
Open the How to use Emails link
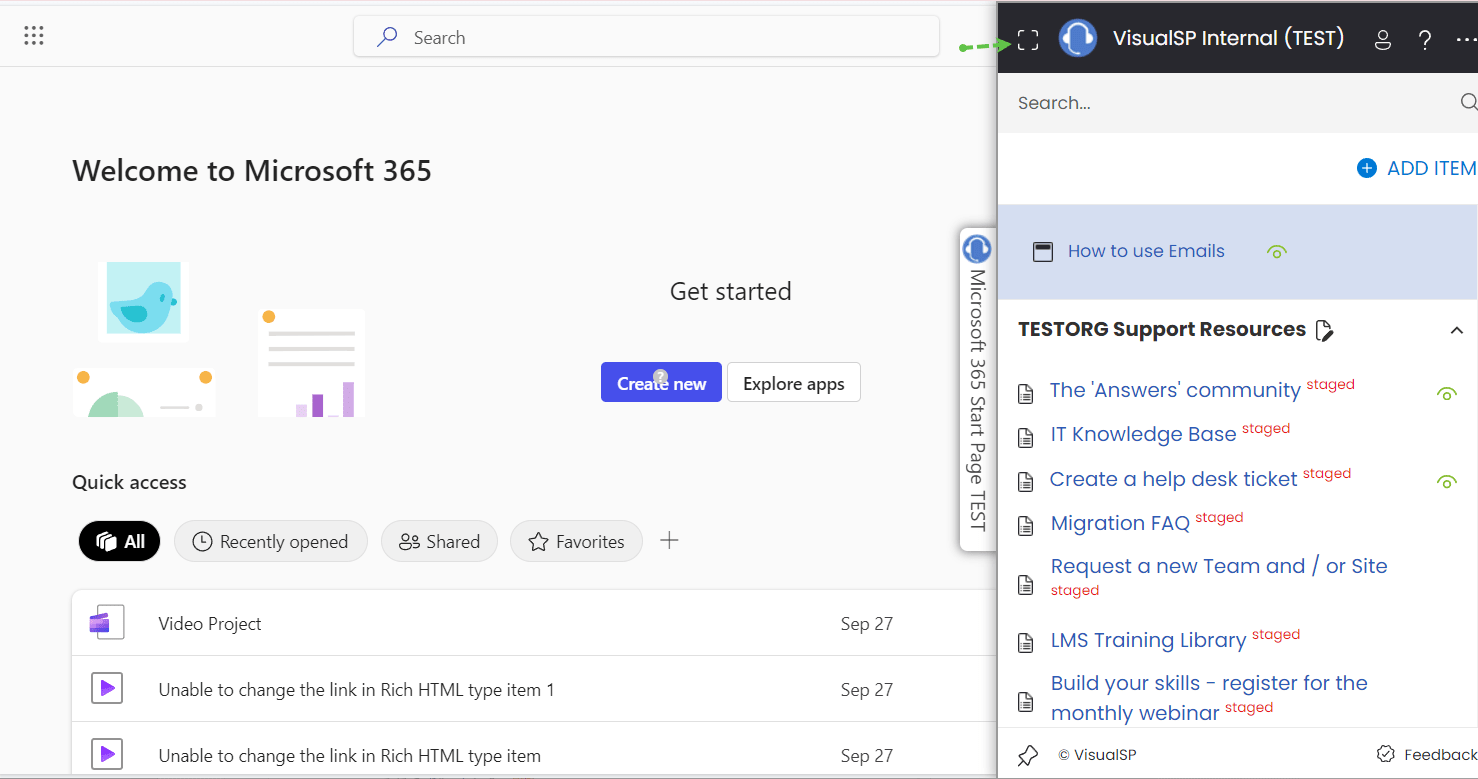pyautogui.click(x=1146, y=251)
